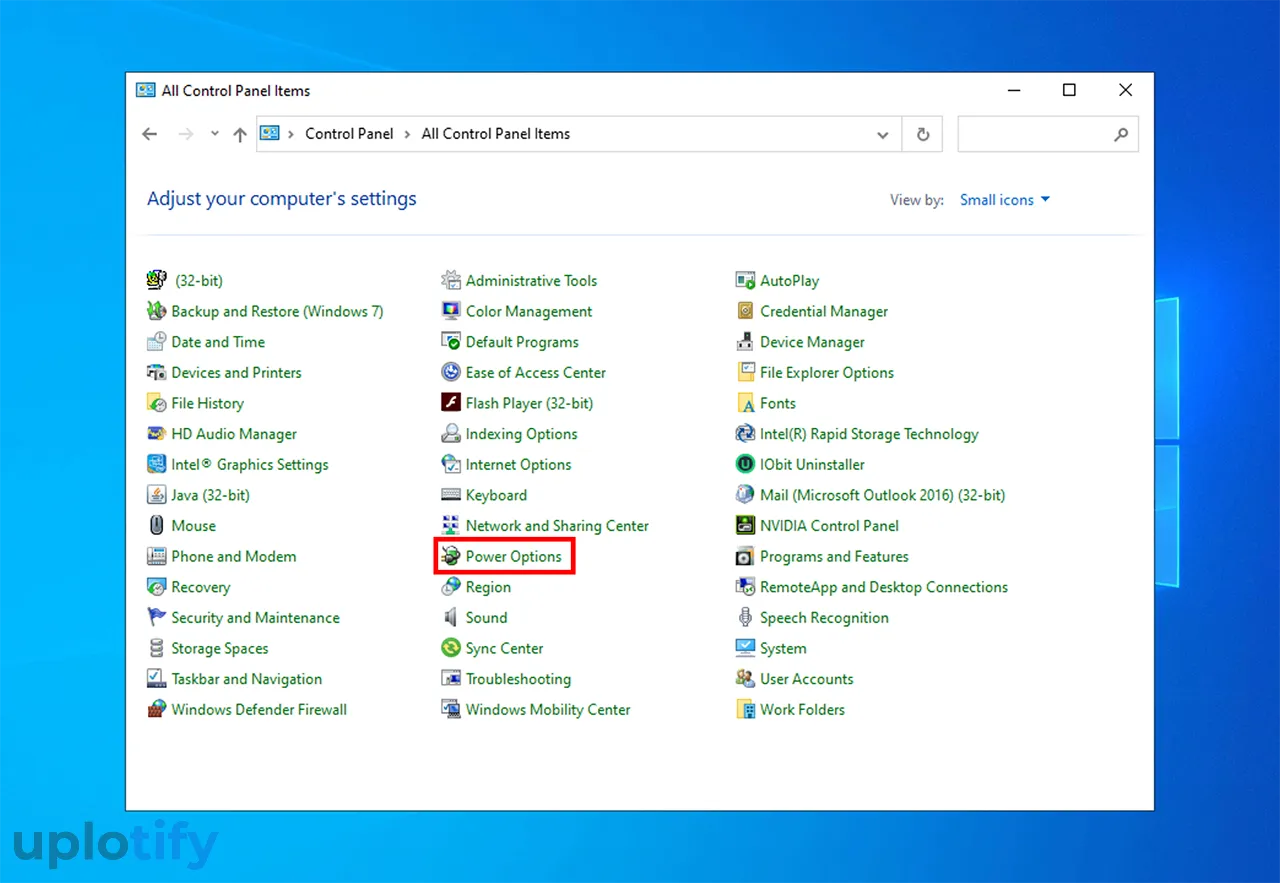
Task: Click the File History icon
Action: (x=156, y=403)
